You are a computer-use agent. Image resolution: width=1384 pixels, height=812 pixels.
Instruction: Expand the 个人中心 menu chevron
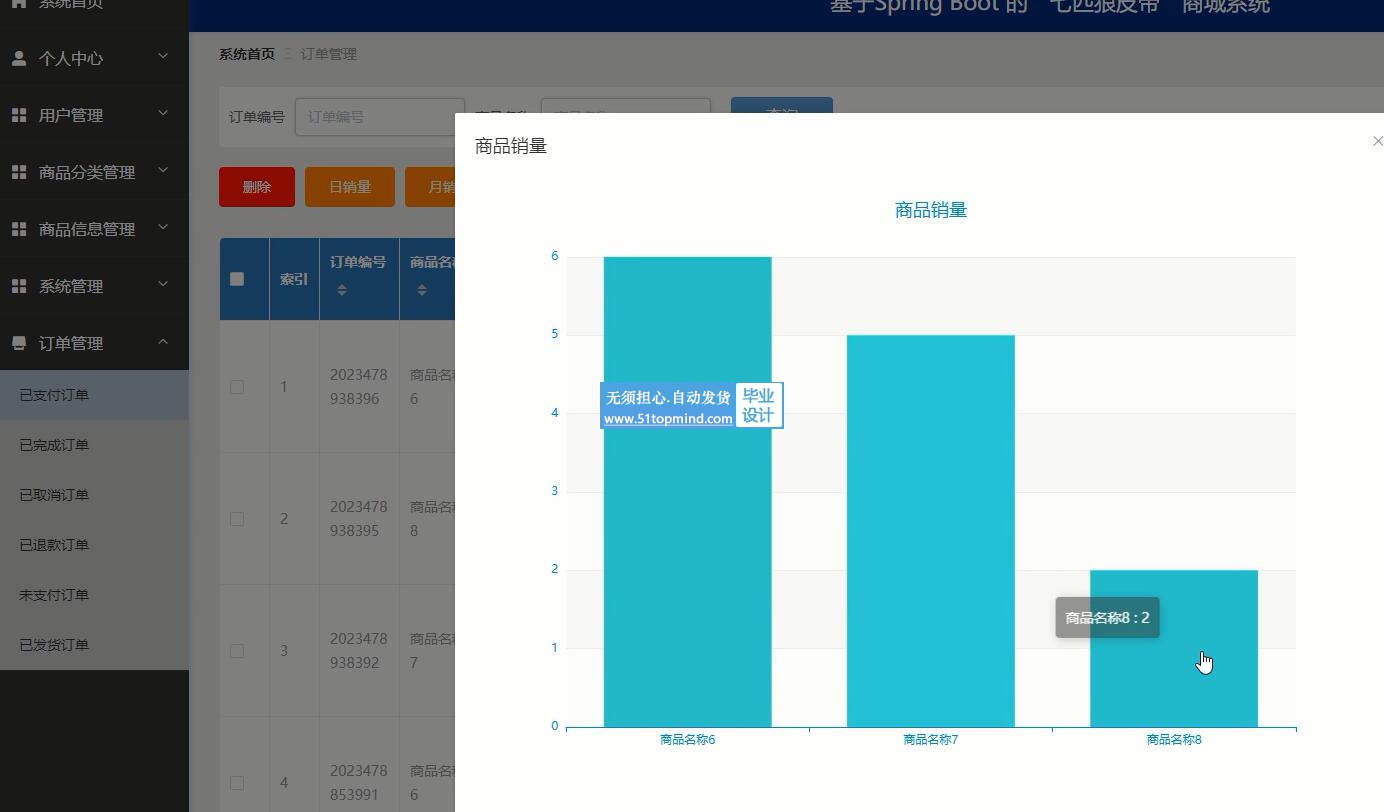pos(163,57)
